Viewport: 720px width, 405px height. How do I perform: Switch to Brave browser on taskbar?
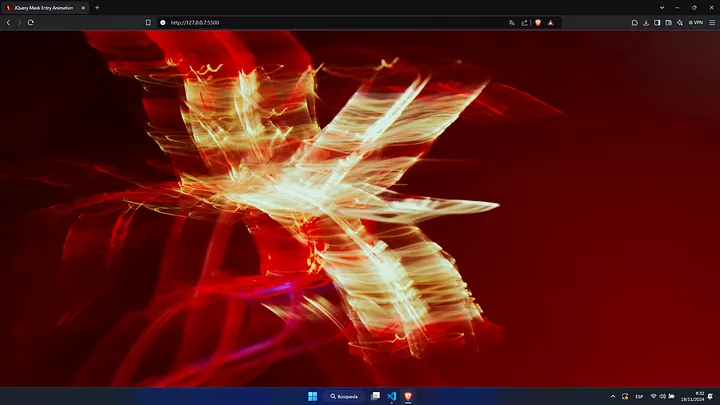click(x=408, y=396)
